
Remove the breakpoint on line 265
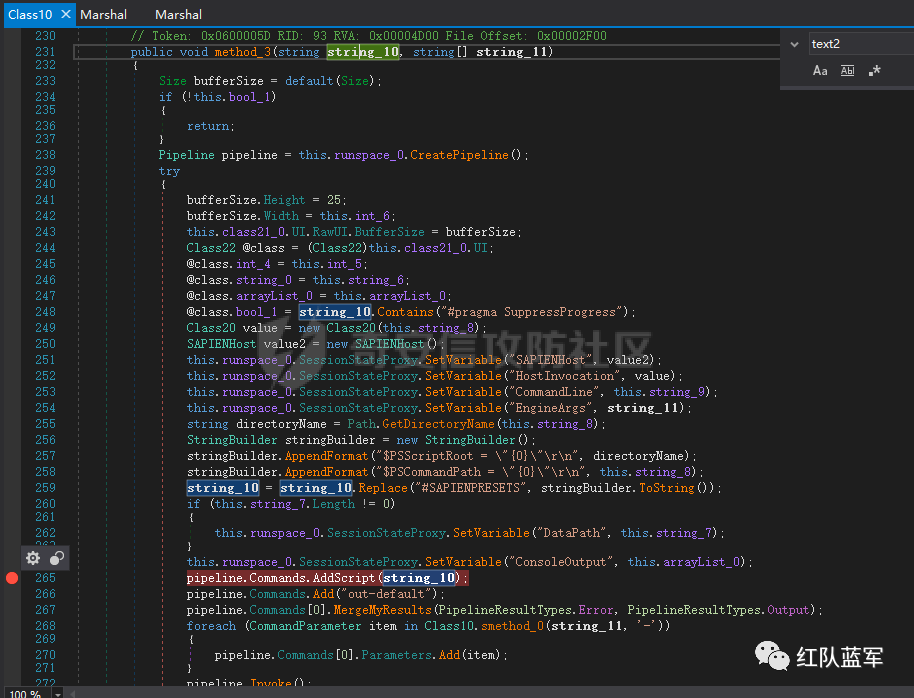pos(12,578)
